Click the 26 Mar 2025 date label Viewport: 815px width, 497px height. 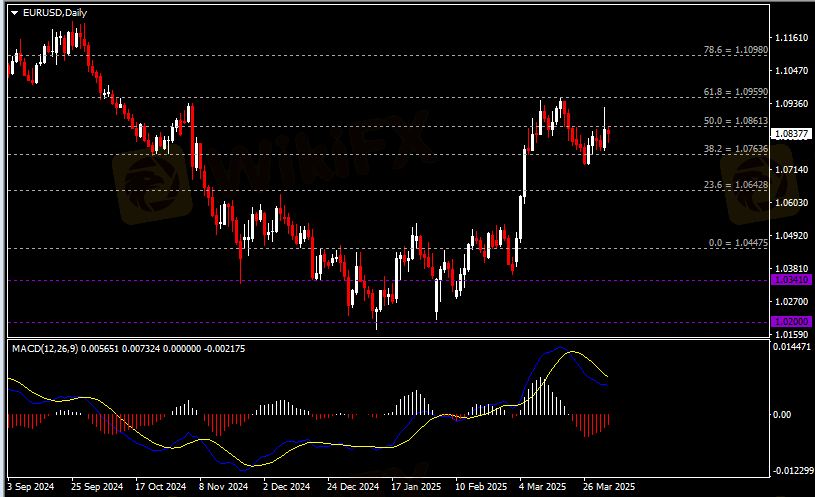pos(609,487)
